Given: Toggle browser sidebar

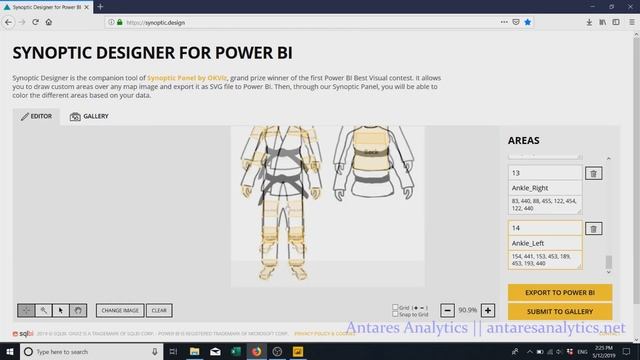Looking at the screenshot, I should [616, 22].
